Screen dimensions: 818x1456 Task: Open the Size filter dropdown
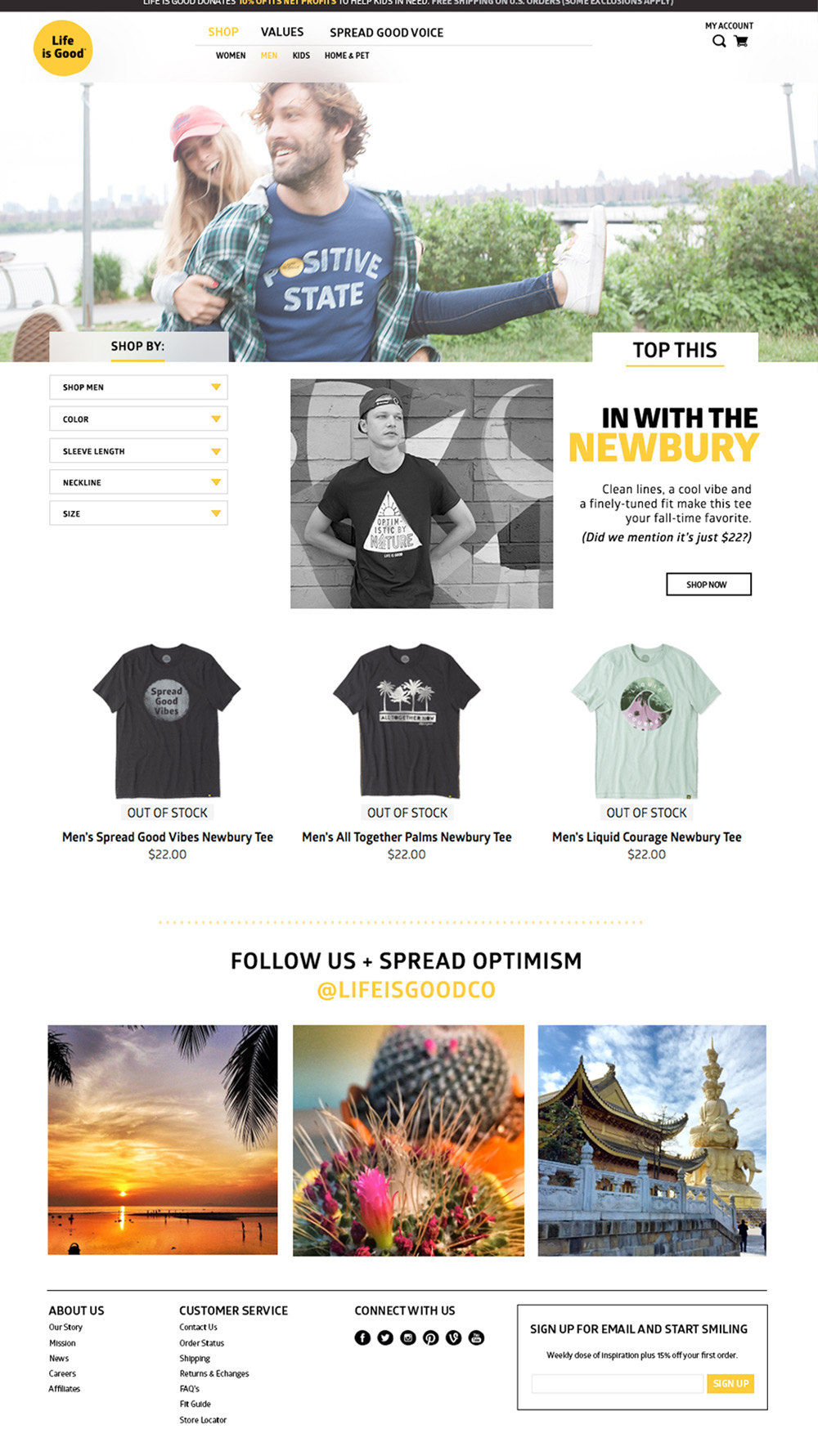[138, 513]
